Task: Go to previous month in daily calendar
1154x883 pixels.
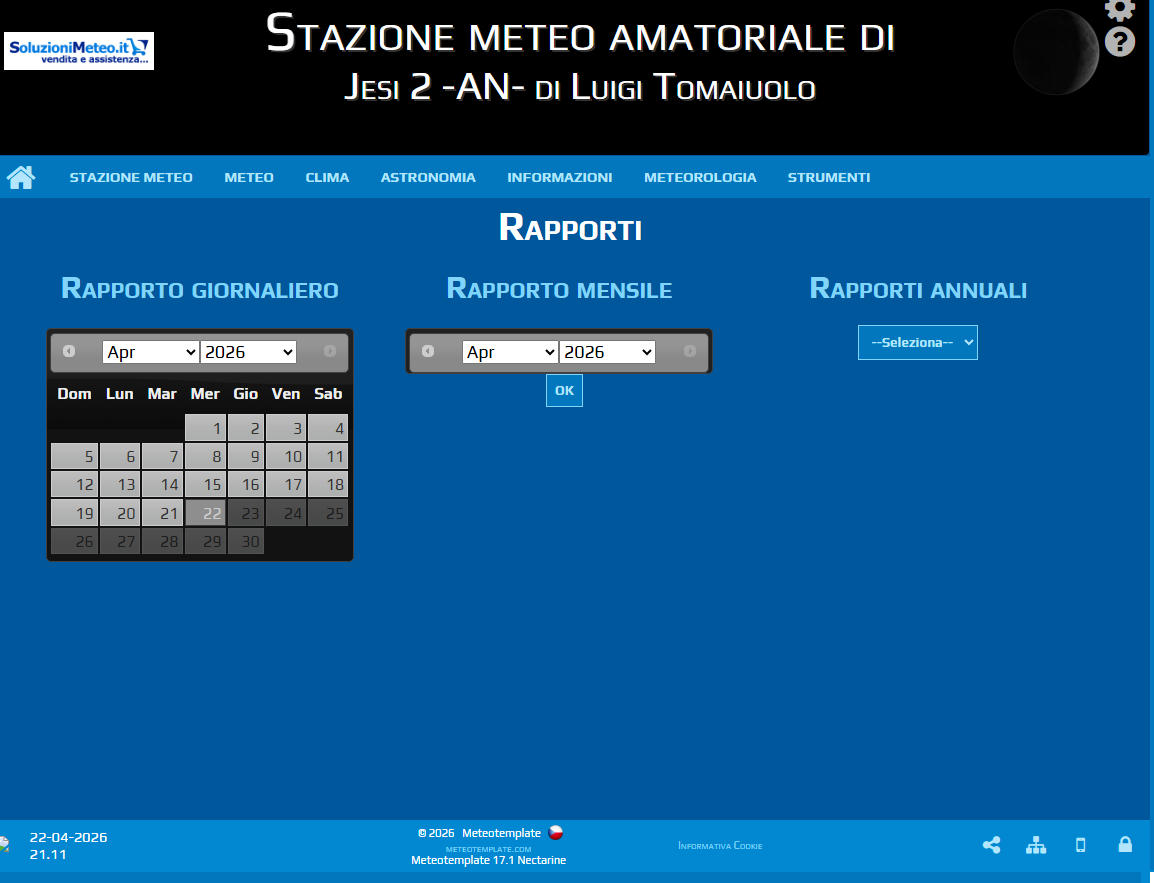Action: click(x=69, y=351)
